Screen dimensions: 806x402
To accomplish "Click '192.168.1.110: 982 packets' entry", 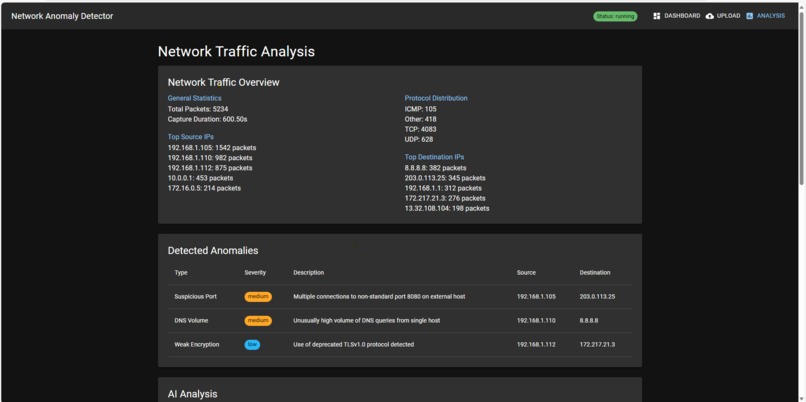I will 210,158.
